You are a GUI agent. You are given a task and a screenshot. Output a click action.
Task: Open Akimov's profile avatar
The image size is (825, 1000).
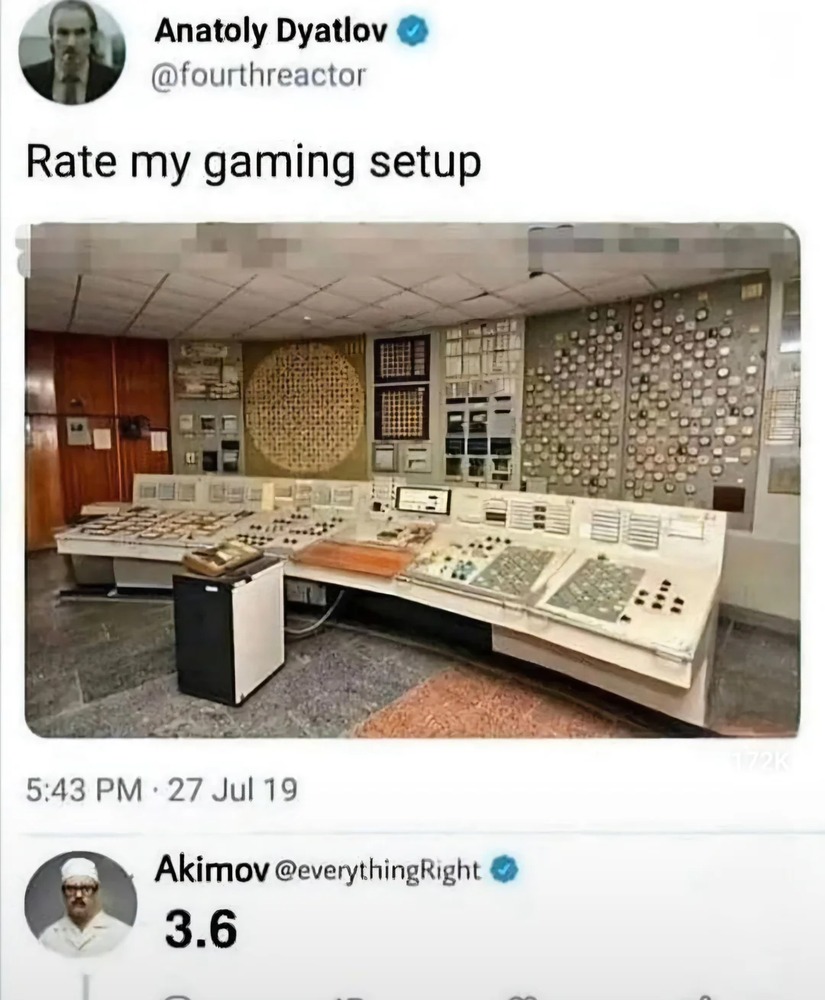(x=80, y=904)
